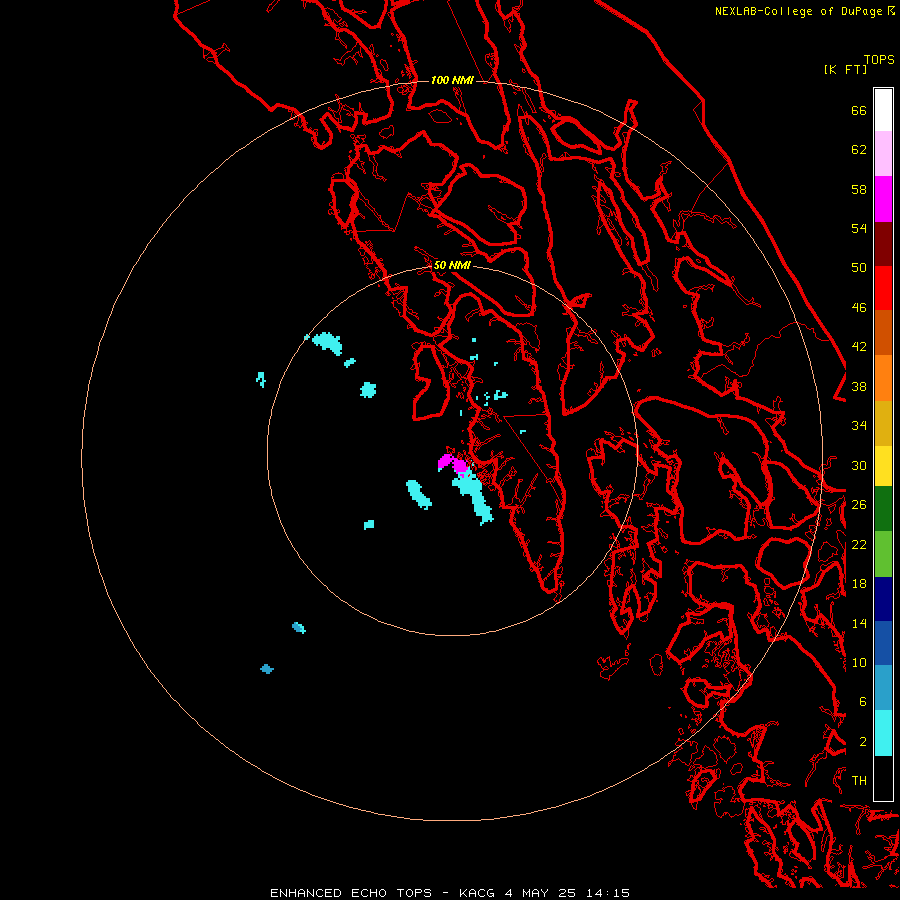
Task: Select the light blue 10 kft swatch
Action: [x=883, y=688]
